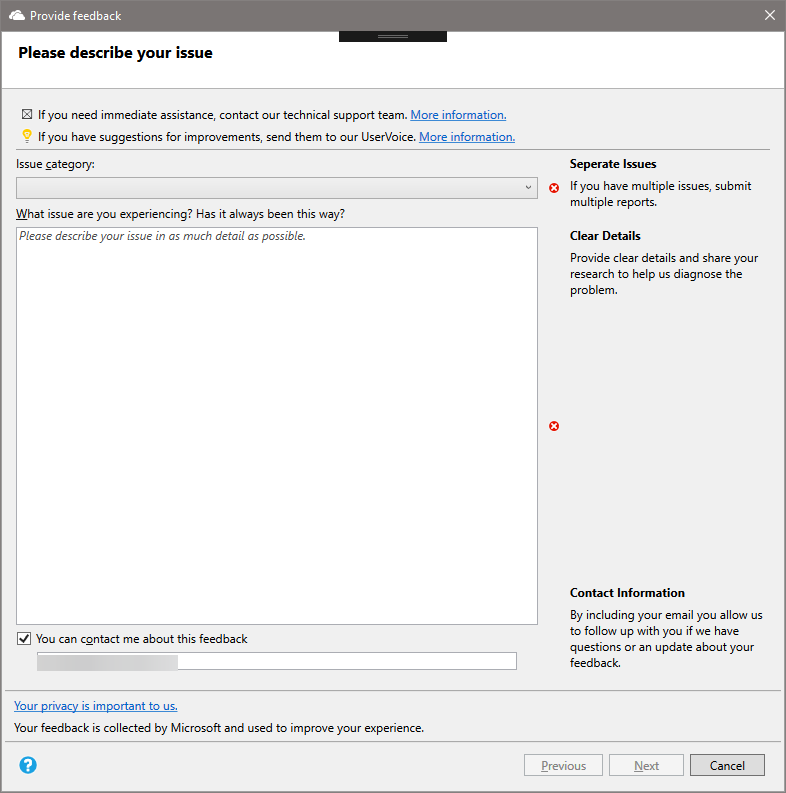Viewport: 786px width, 793px height.
Task: Click 'Please describe your issue' title
Action: (115, 53)
